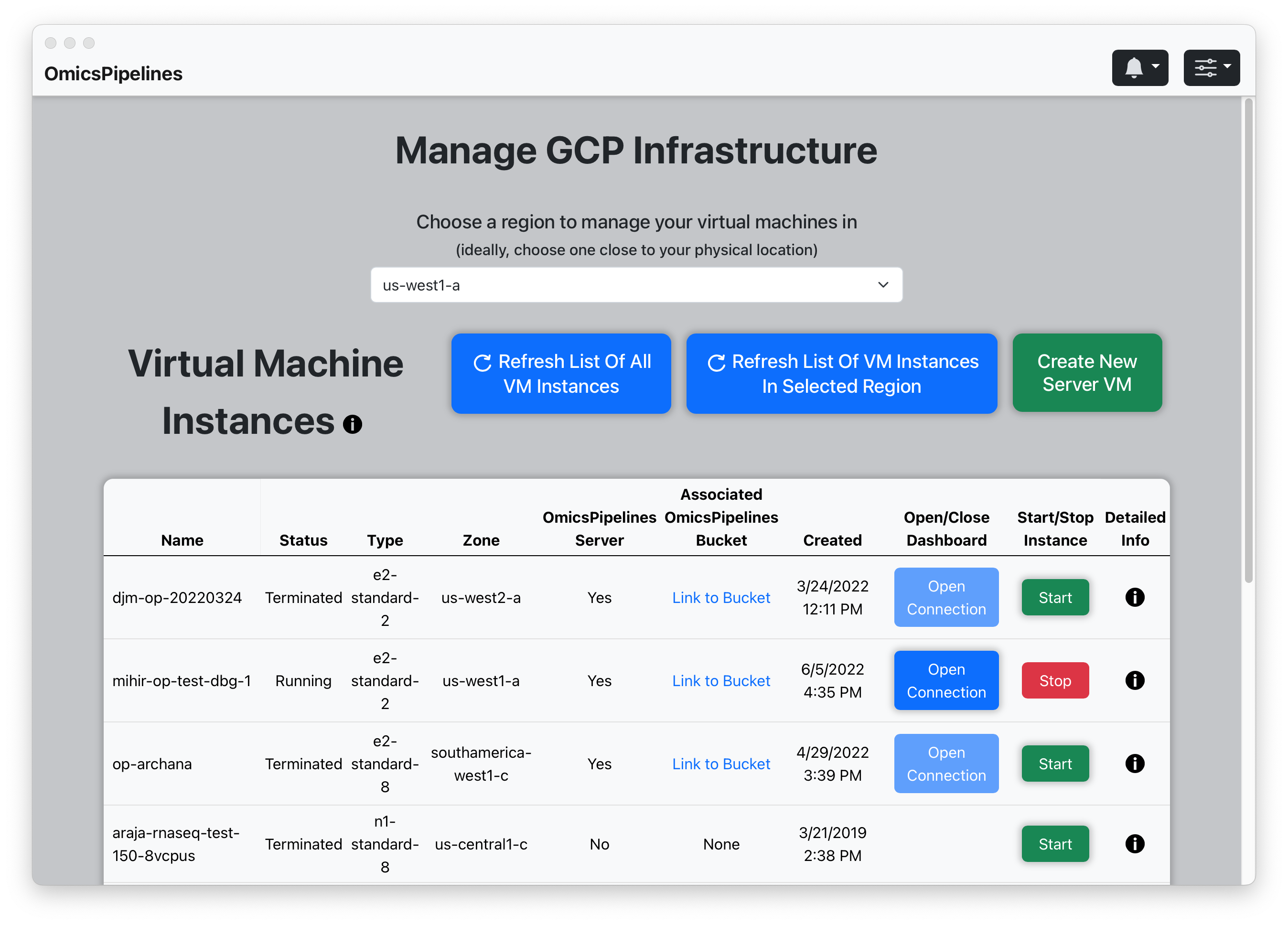1288x925 pixels.
Task: Stop the mihir-op-test-dbg-1 instance
Action: 1054,680
